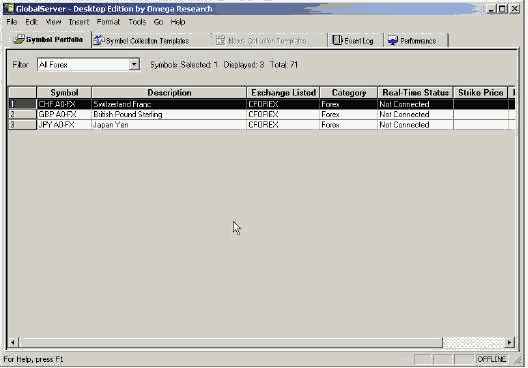Open the Tools menu
Screen dimensions: 528x368
(x=137, y=22)
